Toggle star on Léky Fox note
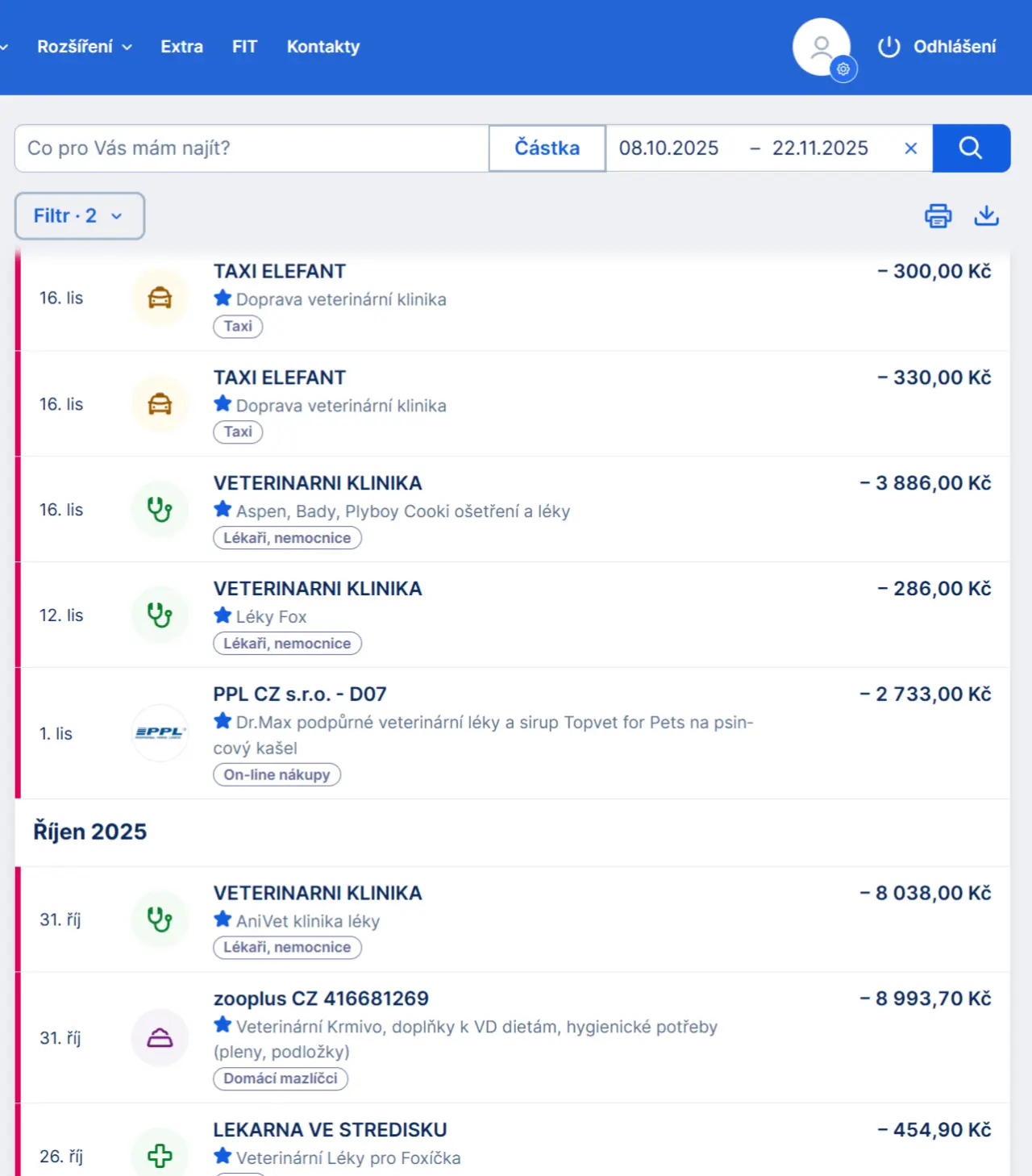This screenshot has height=1176, width=1032. tap(223, 615)
